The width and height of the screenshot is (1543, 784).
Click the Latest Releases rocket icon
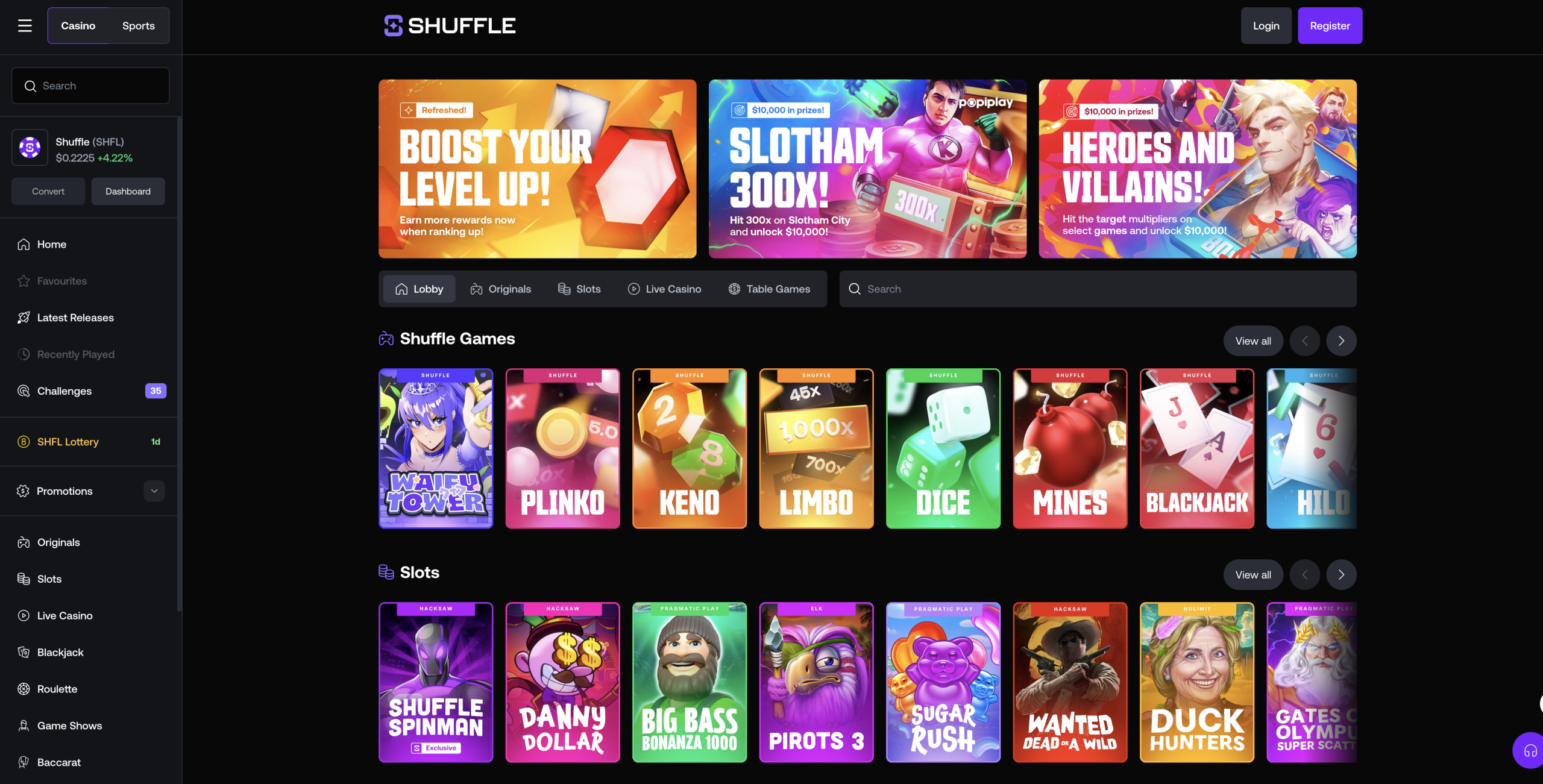[x=24, y=318]
